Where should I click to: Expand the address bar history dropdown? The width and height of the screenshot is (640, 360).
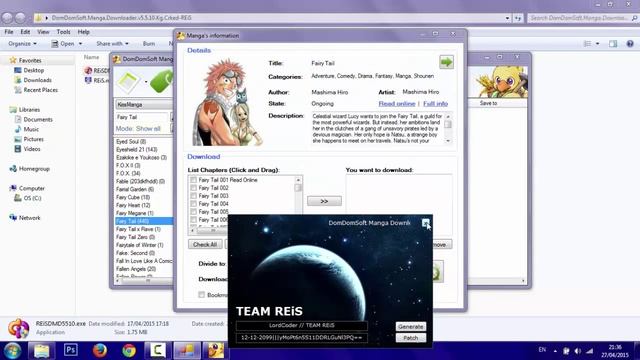click(507, 18)
